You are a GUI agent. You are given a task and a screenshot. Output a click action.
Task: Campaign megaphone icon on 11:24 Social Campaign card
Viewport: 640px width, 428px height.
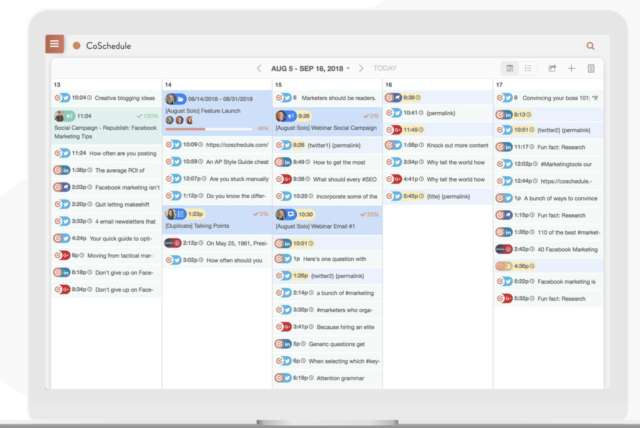click(70, 116)
